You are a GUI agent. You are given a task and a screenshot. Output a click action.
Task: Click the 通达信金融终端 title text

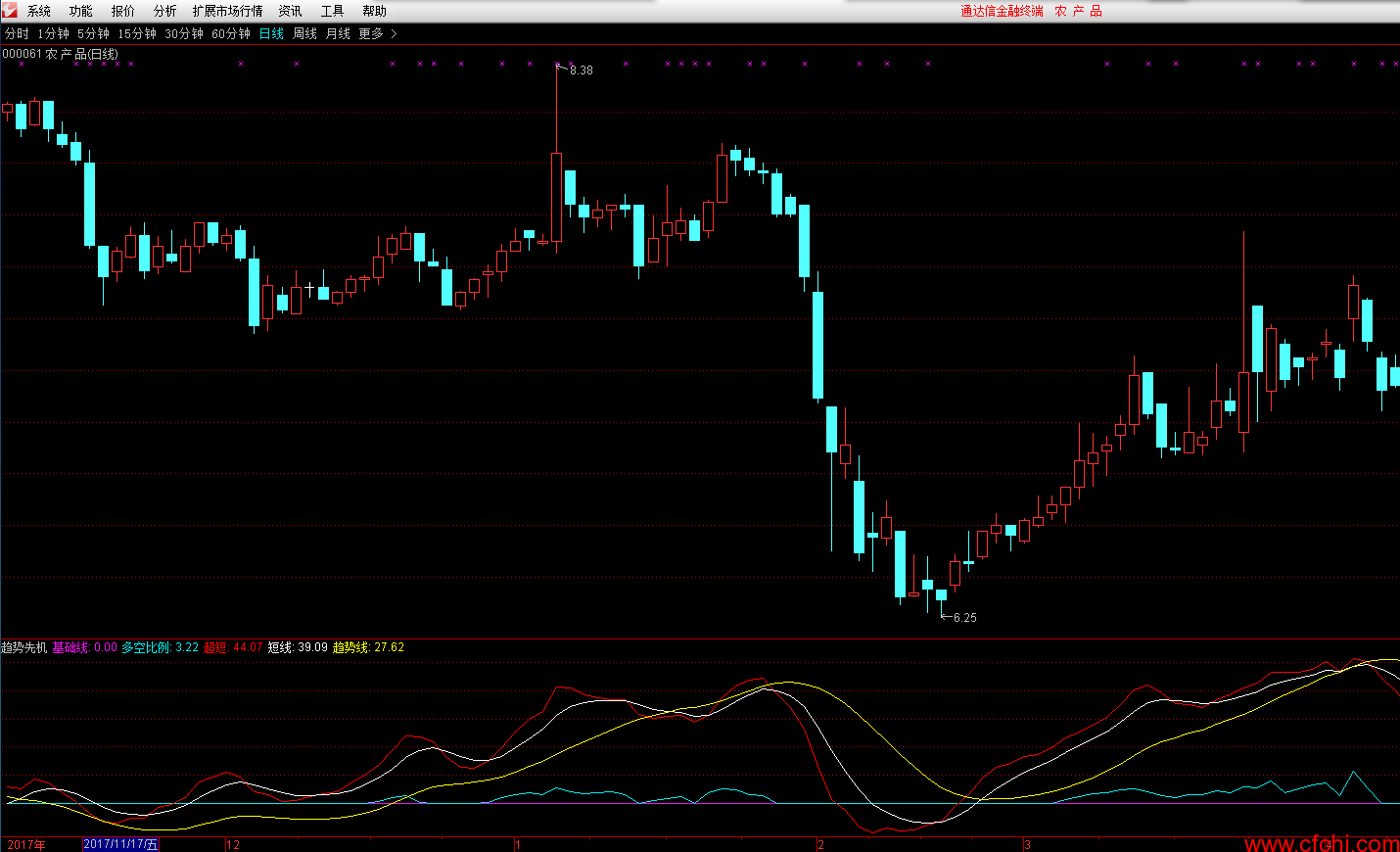point(1002,11)
